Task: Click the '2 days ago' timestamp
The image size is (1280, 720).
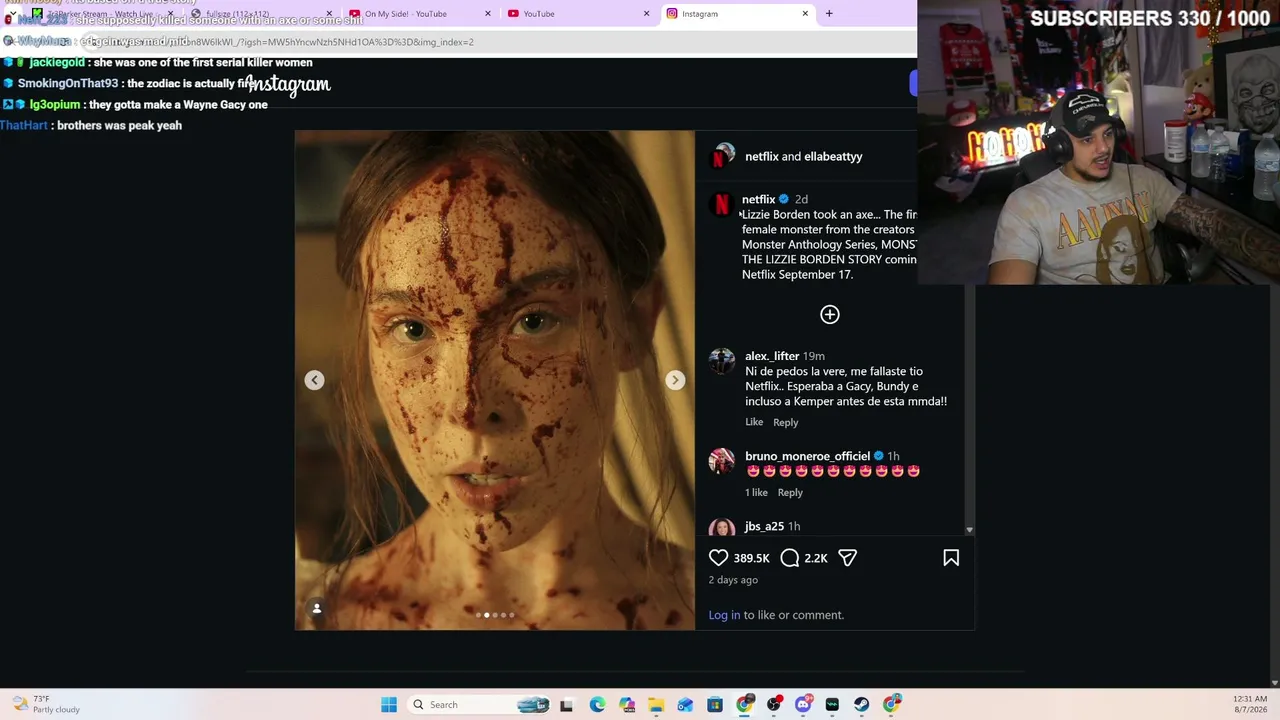Action: click(733, 580)
